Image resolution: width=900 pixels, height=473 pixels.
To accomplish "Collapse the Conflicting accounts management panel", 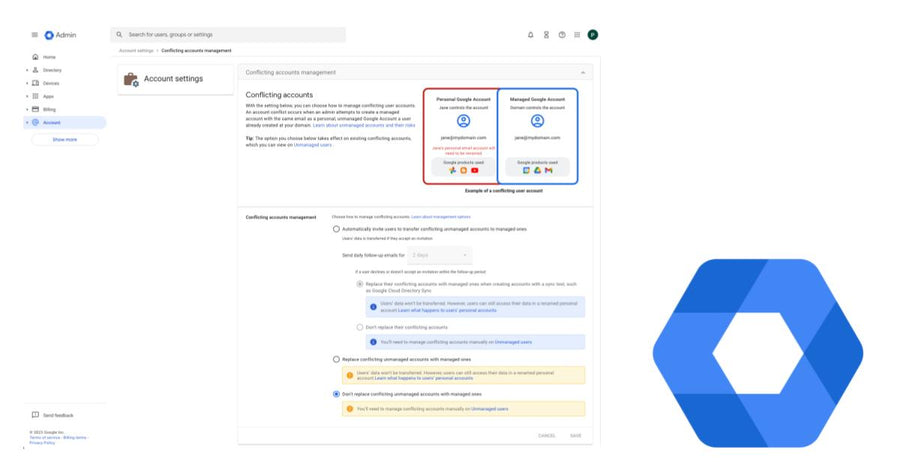I will point(583,73).
